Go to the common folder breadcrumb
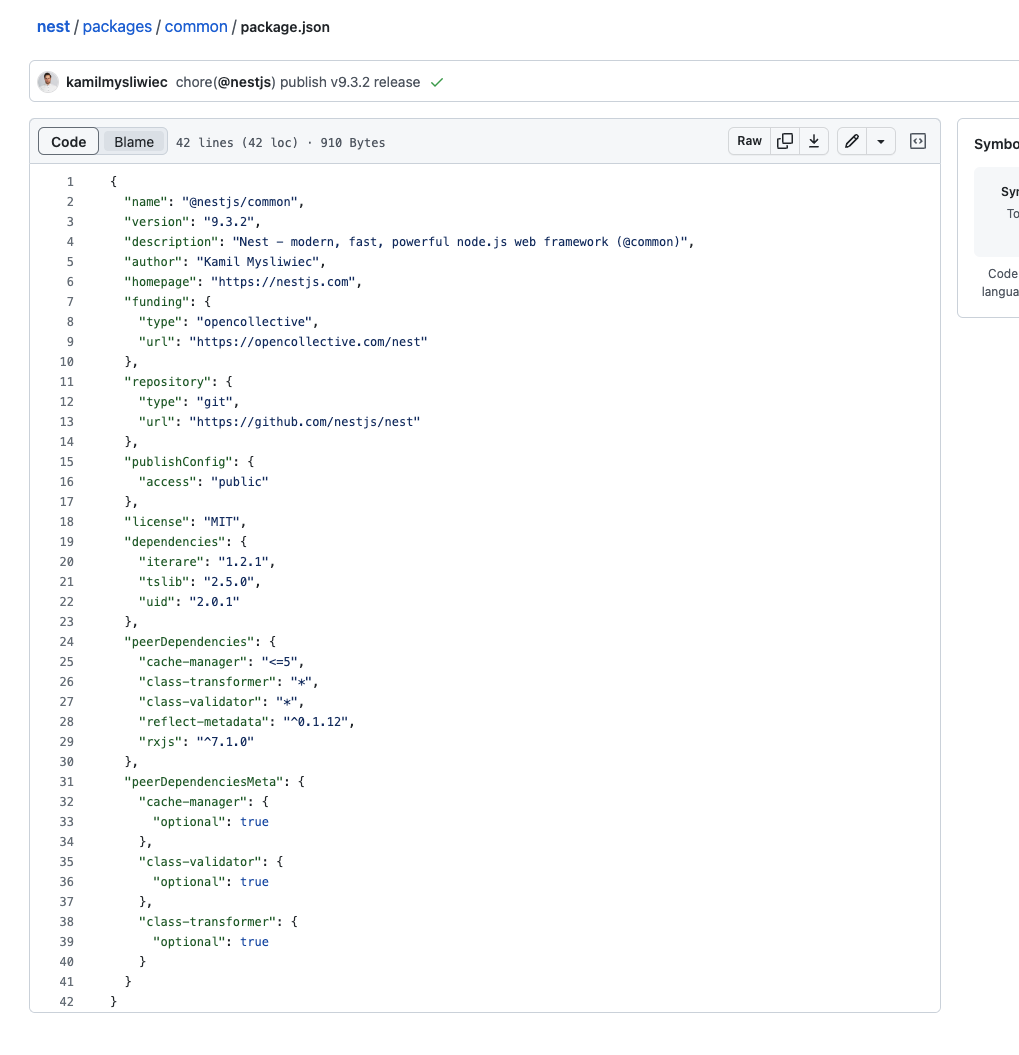The image size is (1019, 1055). (196, 26)
